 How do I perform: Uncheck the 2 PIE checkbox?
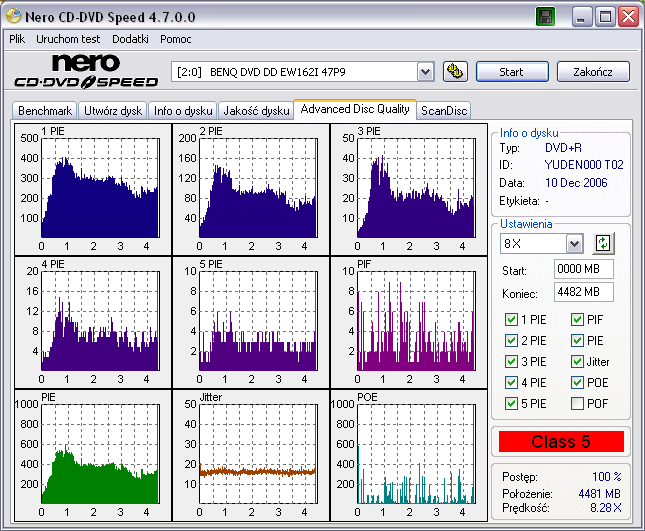pyautogui.click(x=511, y=341)
